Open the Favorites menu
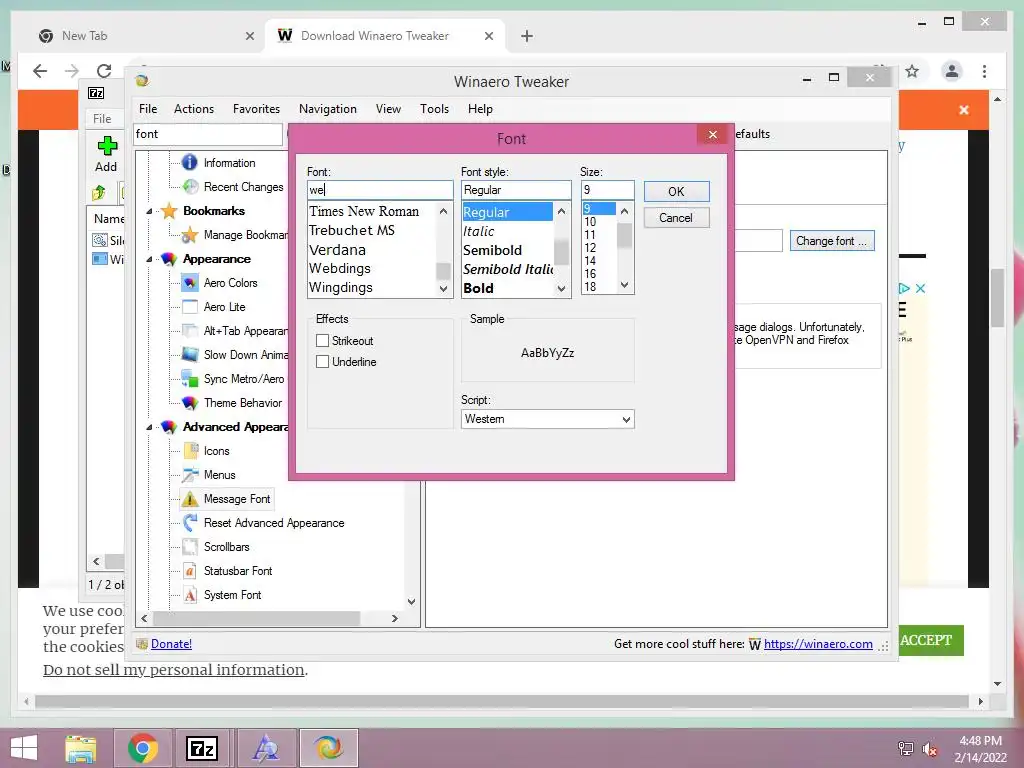 point(256,109)
